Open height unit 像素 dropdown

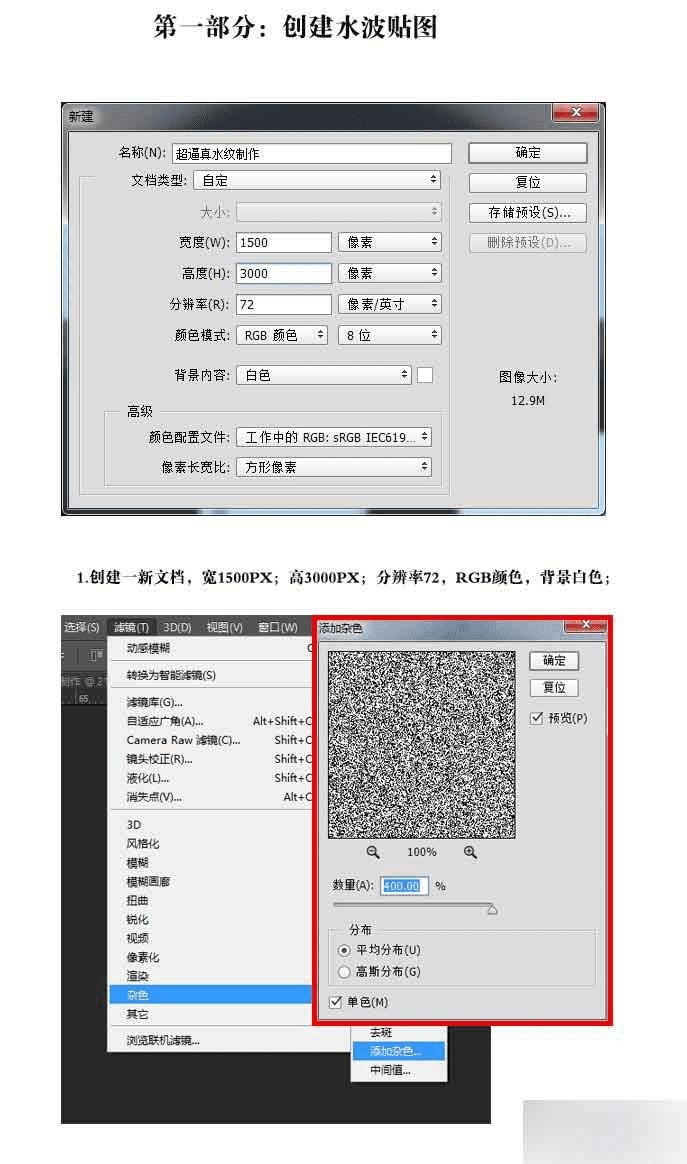pyautogui.click(x=390, y=273)
